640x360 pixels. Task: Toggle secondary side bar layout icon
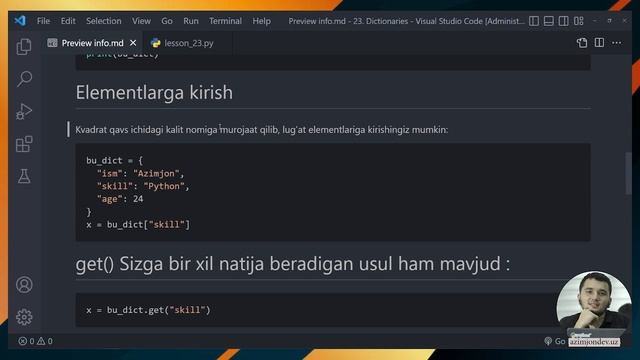[x=563, y=21]
